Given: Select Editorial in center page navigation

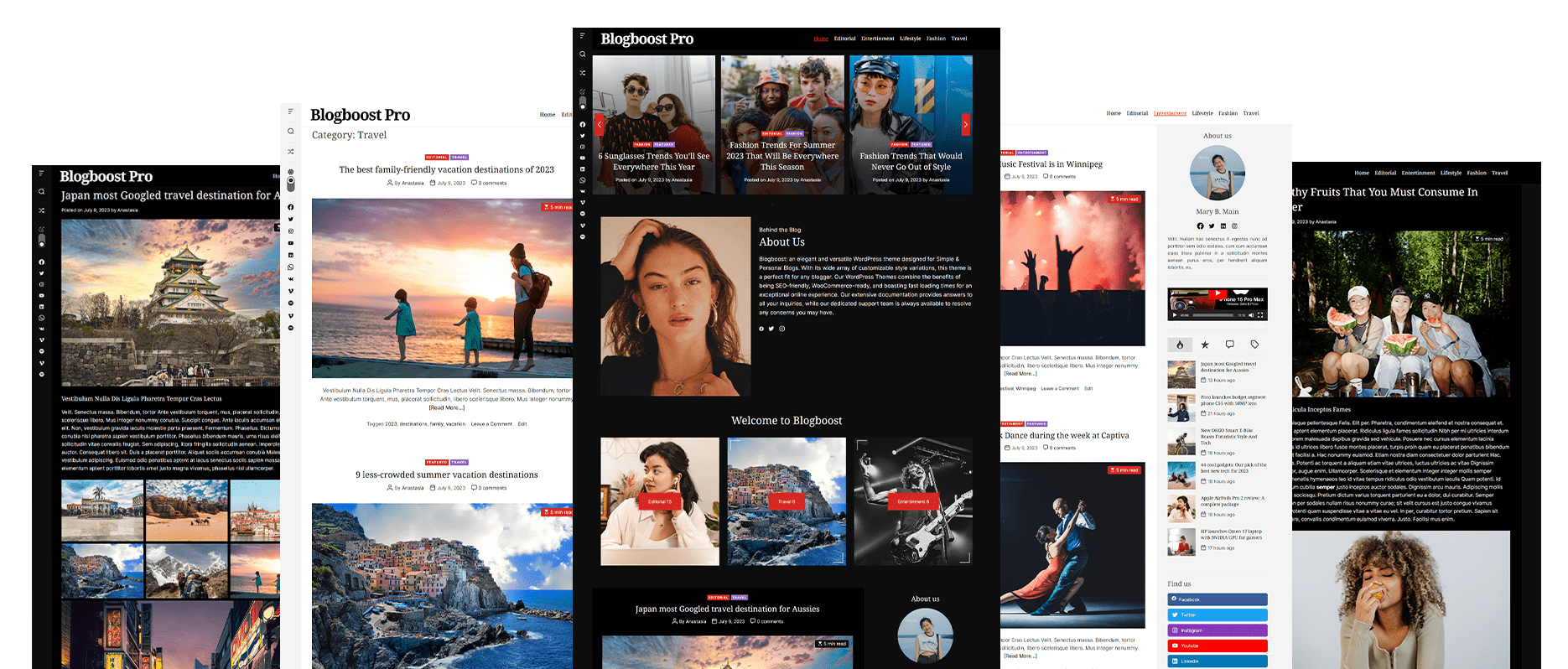Looking at the screenshot, I should [844, 39].
